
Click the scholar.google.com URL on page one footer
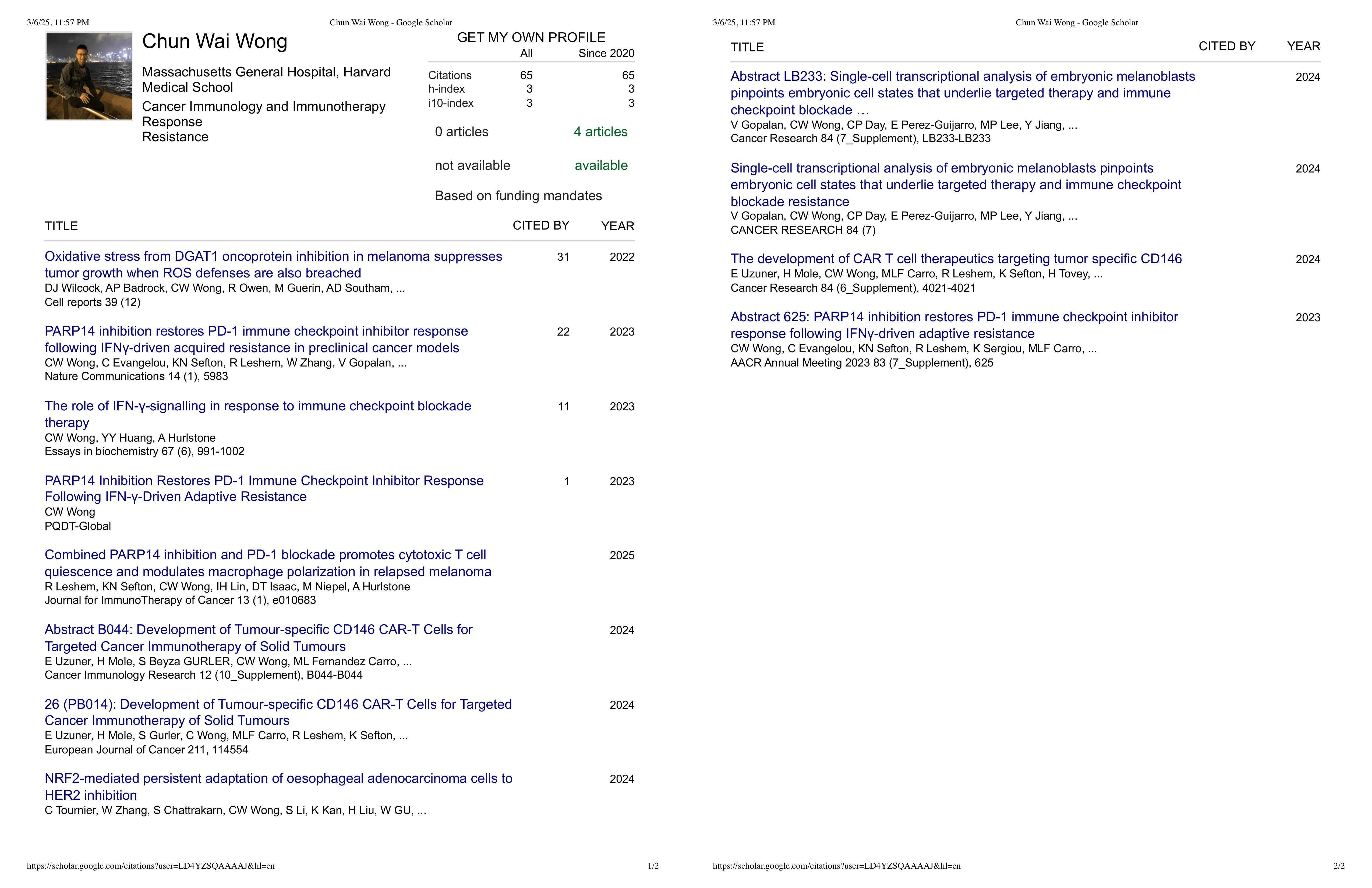[150, 866]
